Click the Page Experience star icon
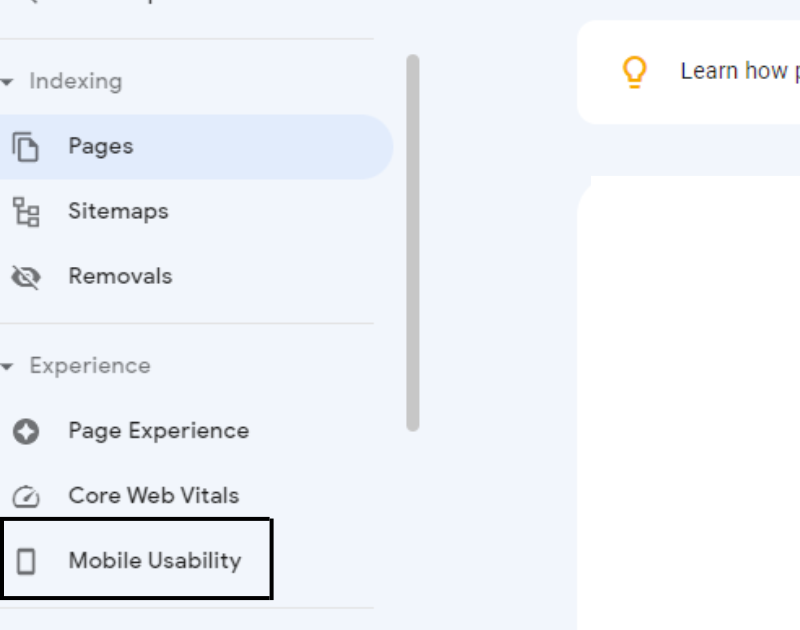800x630 pixels. coord(26,432)
